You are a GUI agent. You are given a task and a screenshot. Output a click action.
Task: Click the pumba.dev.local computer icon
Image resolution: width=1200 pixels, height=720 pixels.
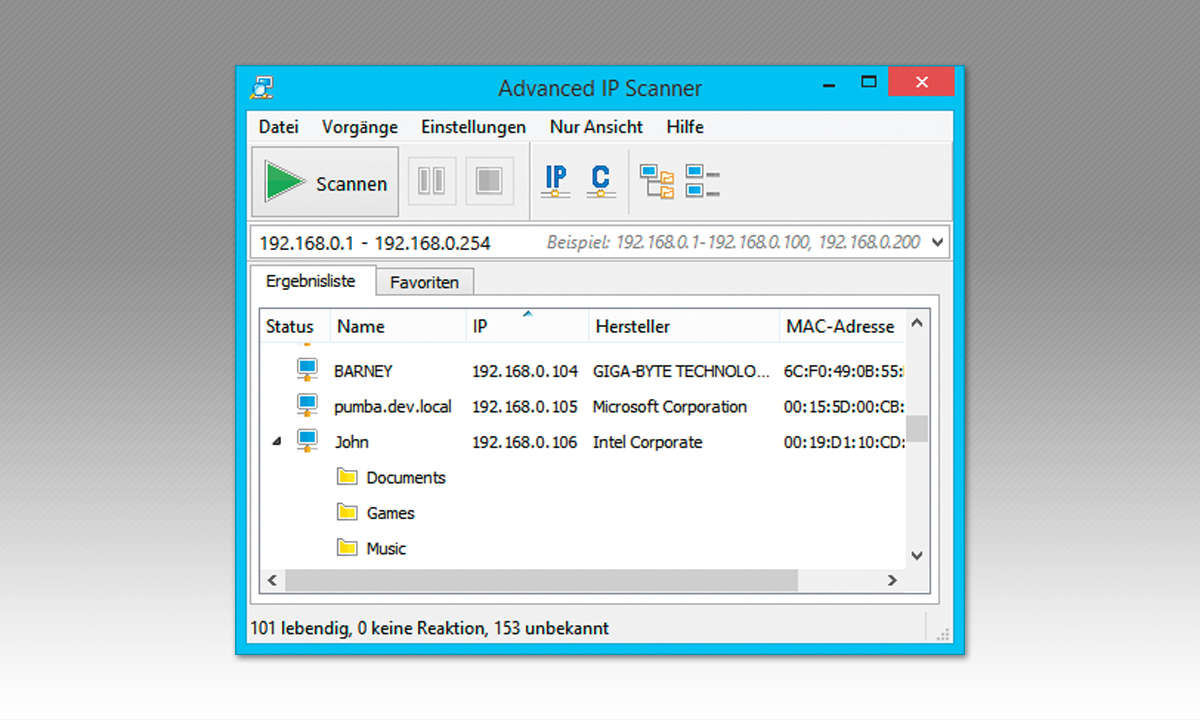pyautogui.click(x=307, y=406)
